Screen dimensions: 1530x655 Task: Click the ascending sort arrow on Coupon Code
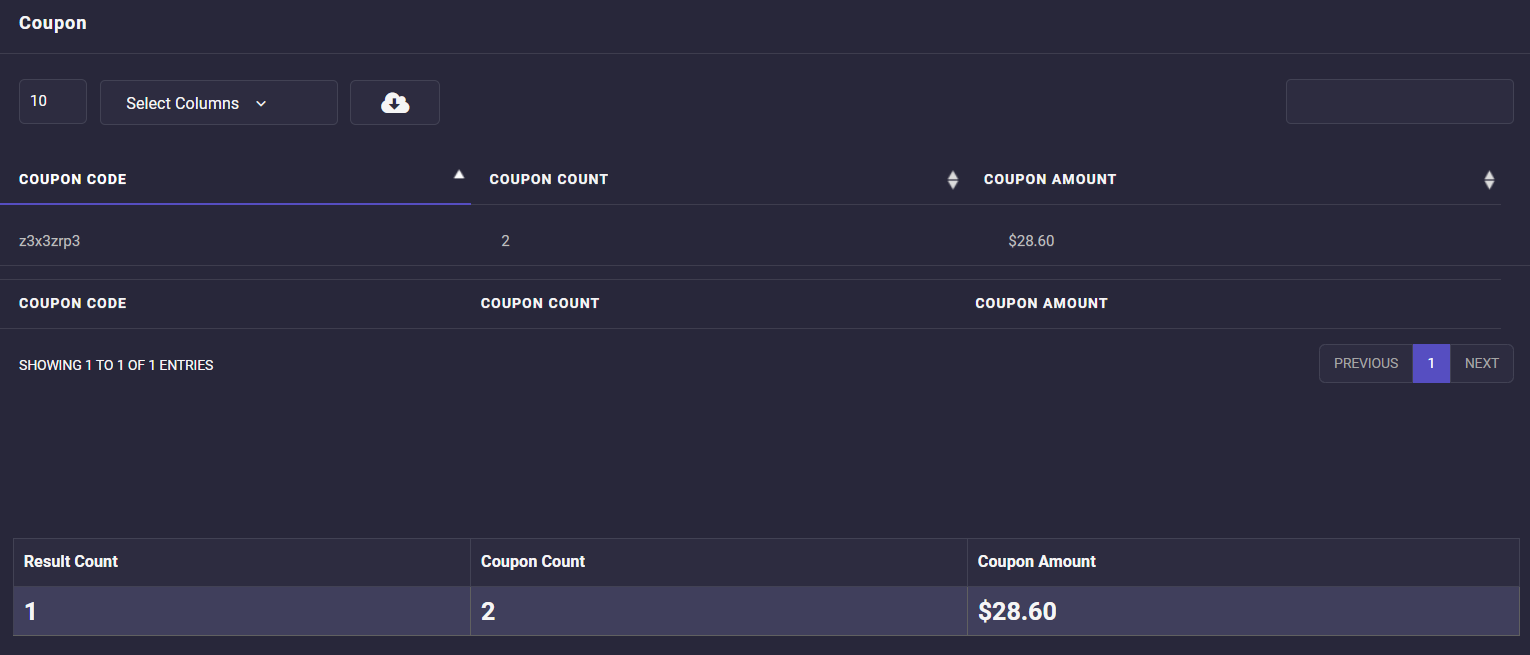pyautogui.click(x=459, y=175)
